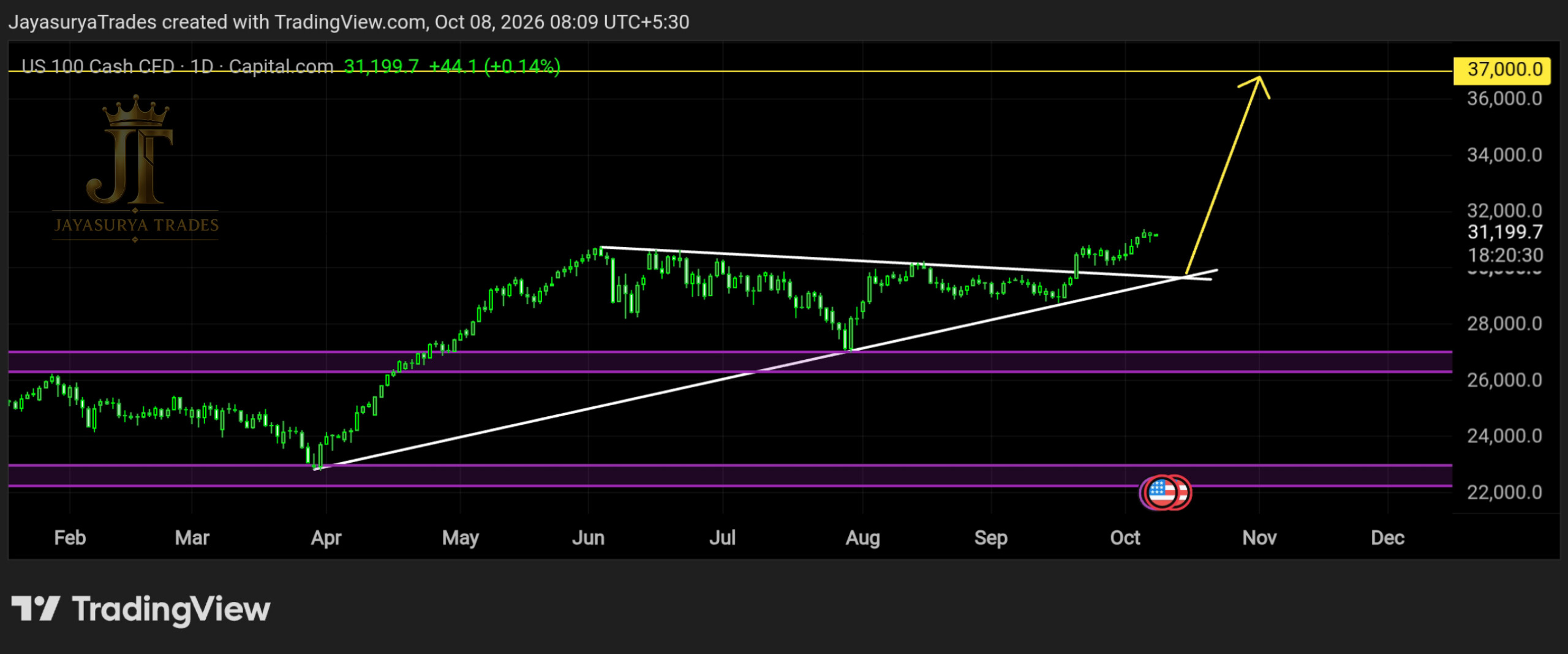
Task: Click the Apr label on time axis
Action: (326, 538)
